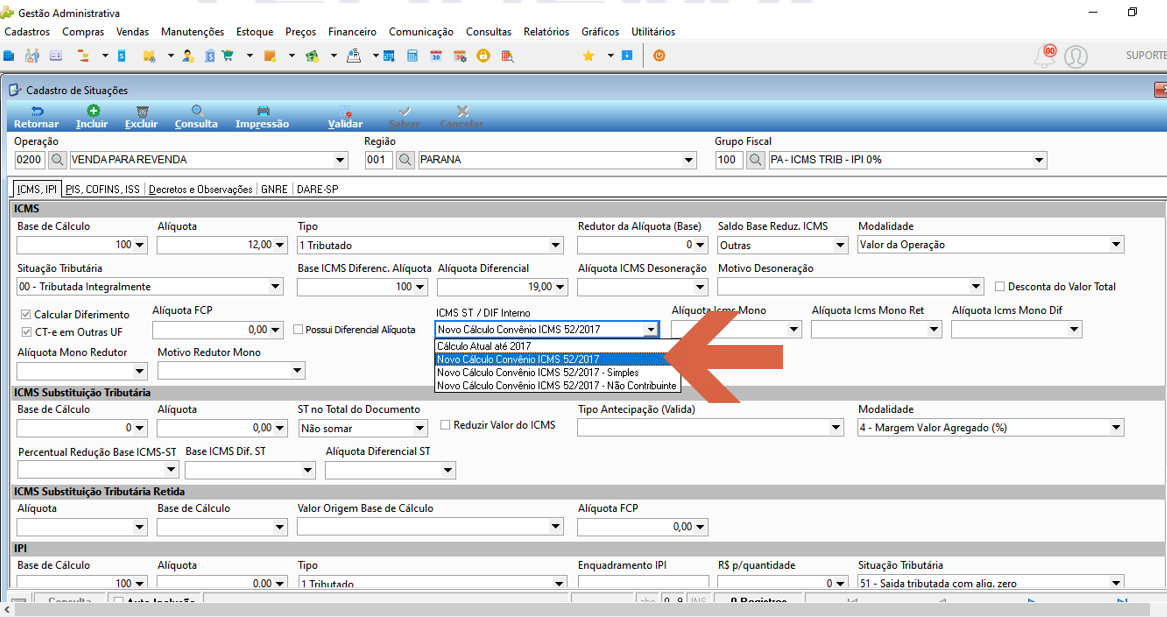Open the Região PARANA dropdown arrow

688,160
